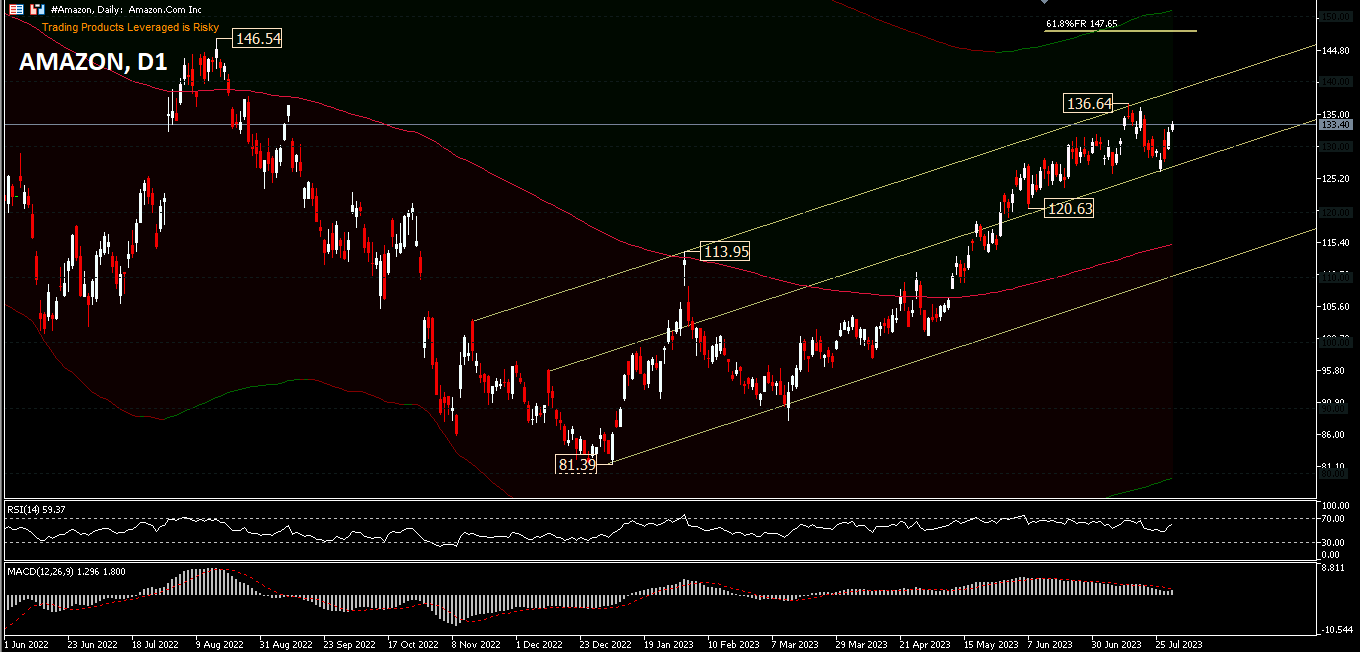The height and width of the screenshot is (652, 1360).
Task: Click the 86.00 level on price axis
Action: tap(1332, 434)
